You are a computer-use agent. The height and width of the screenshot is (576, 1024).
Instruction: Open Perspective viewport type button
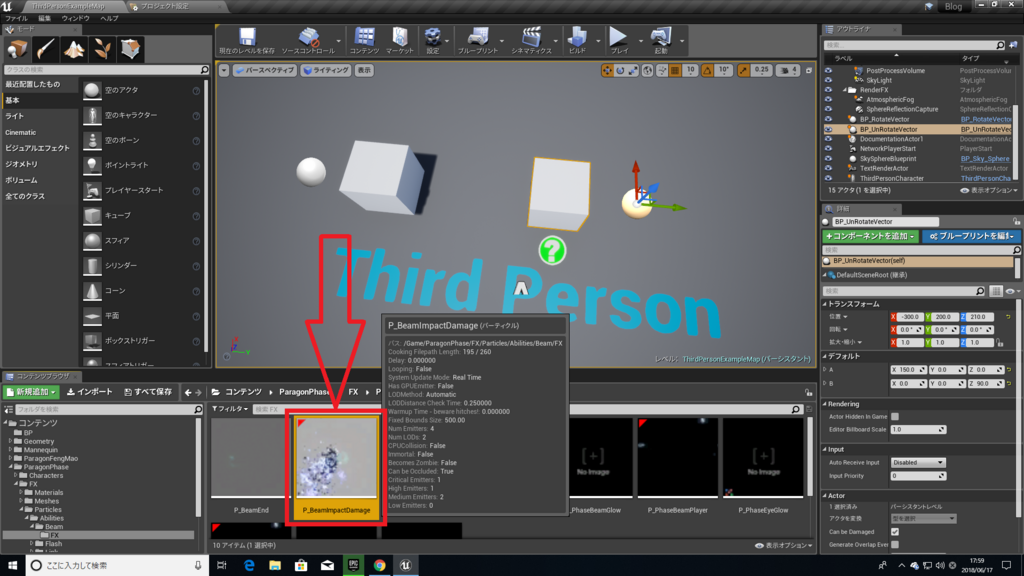coord(264,70)
